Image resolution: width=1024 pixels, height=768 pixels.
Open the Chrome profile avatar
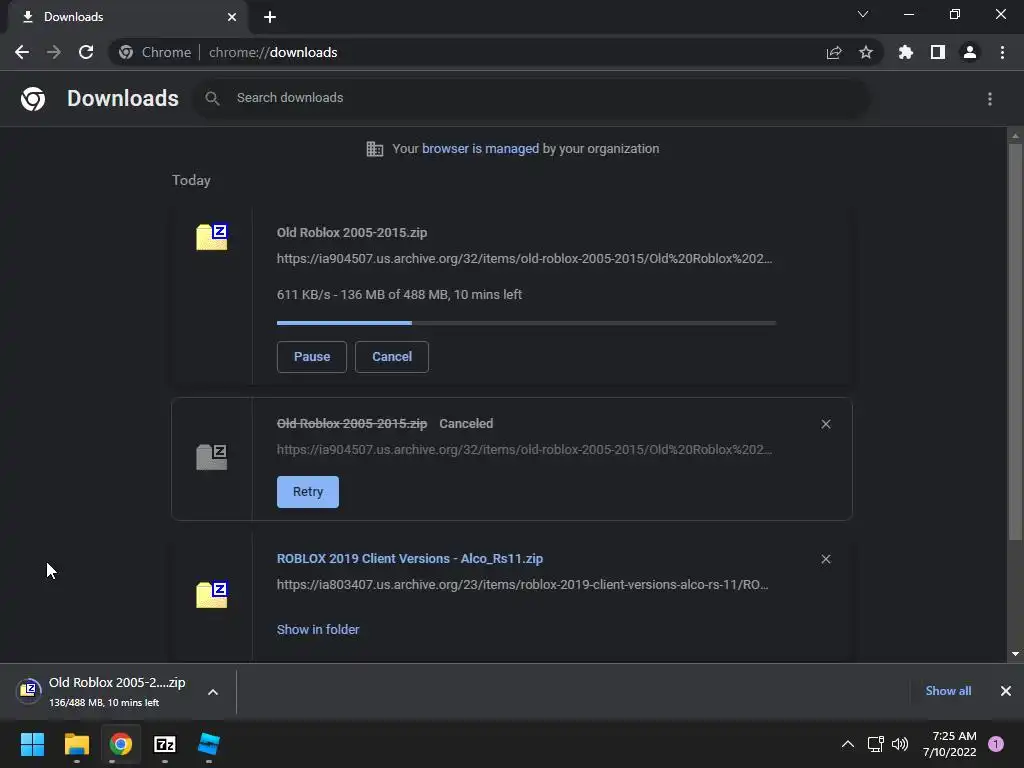coord(970,52)
